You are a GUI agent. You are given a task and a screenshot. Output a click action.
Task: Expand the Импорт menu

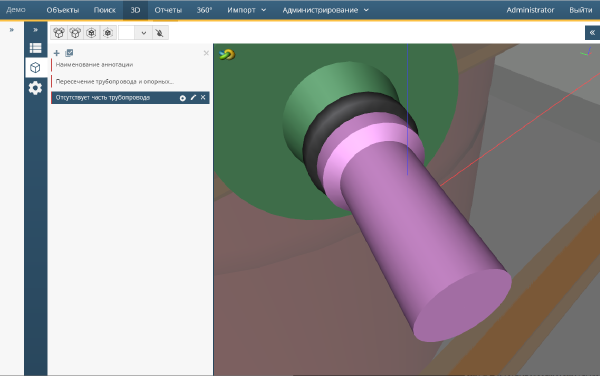(246, 10)
